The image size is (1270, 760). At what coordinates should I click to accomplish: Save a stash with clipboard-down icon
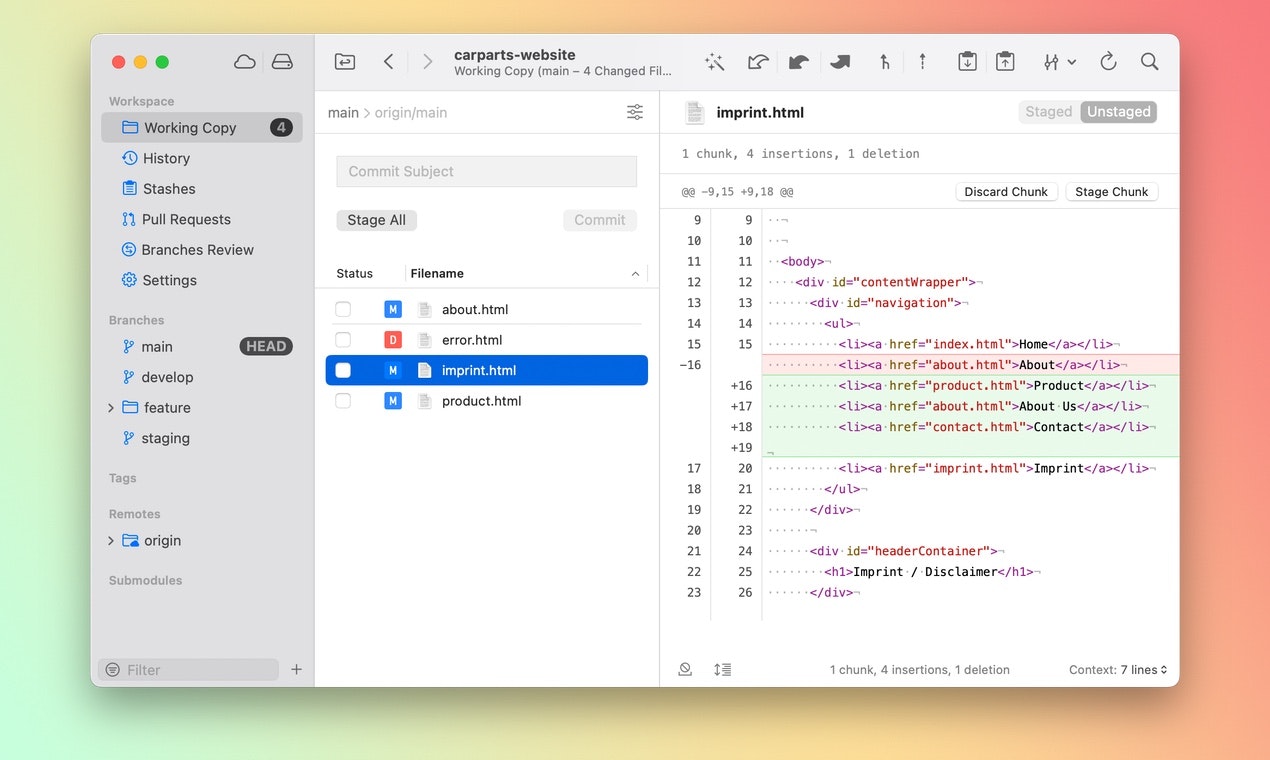pos(967,62)
